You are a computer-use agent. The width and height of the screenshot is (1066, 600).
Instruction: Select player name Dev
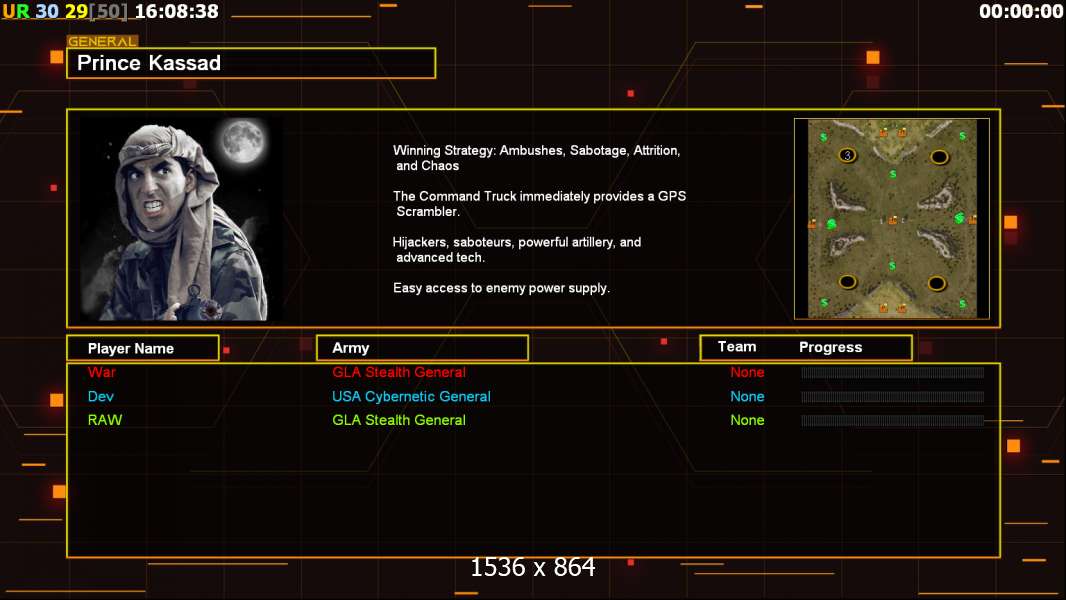click(x=101, y=396)
